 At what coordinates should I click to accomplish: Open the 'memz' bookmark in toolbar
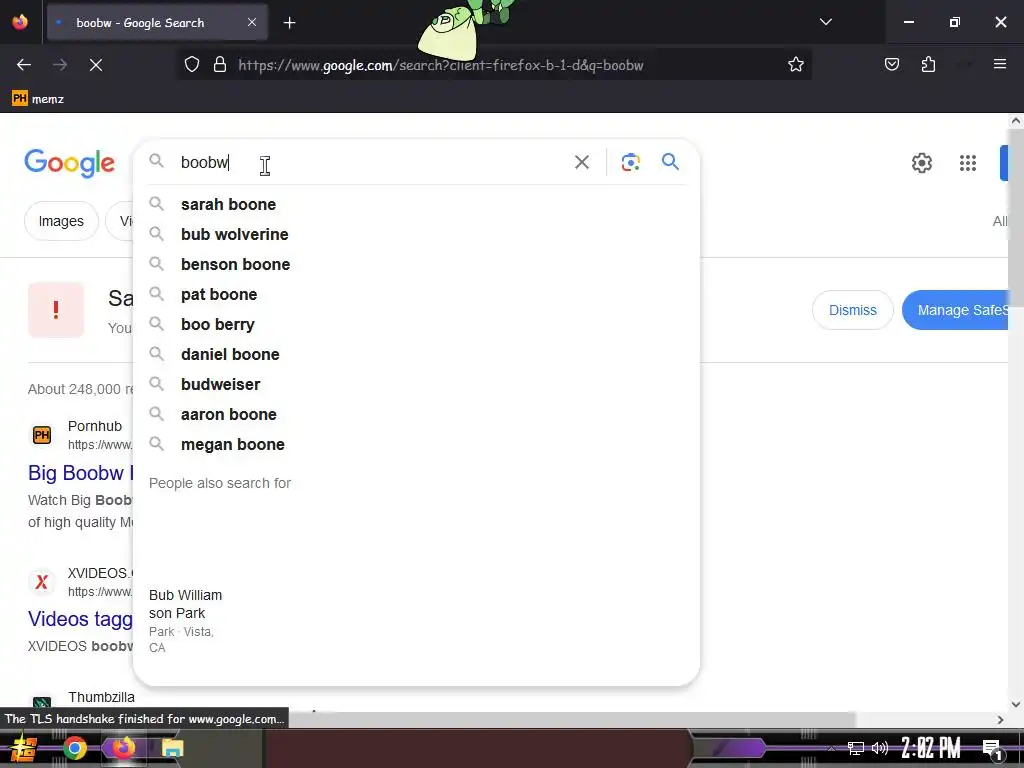pyautogui.click(x=38, y=99)
